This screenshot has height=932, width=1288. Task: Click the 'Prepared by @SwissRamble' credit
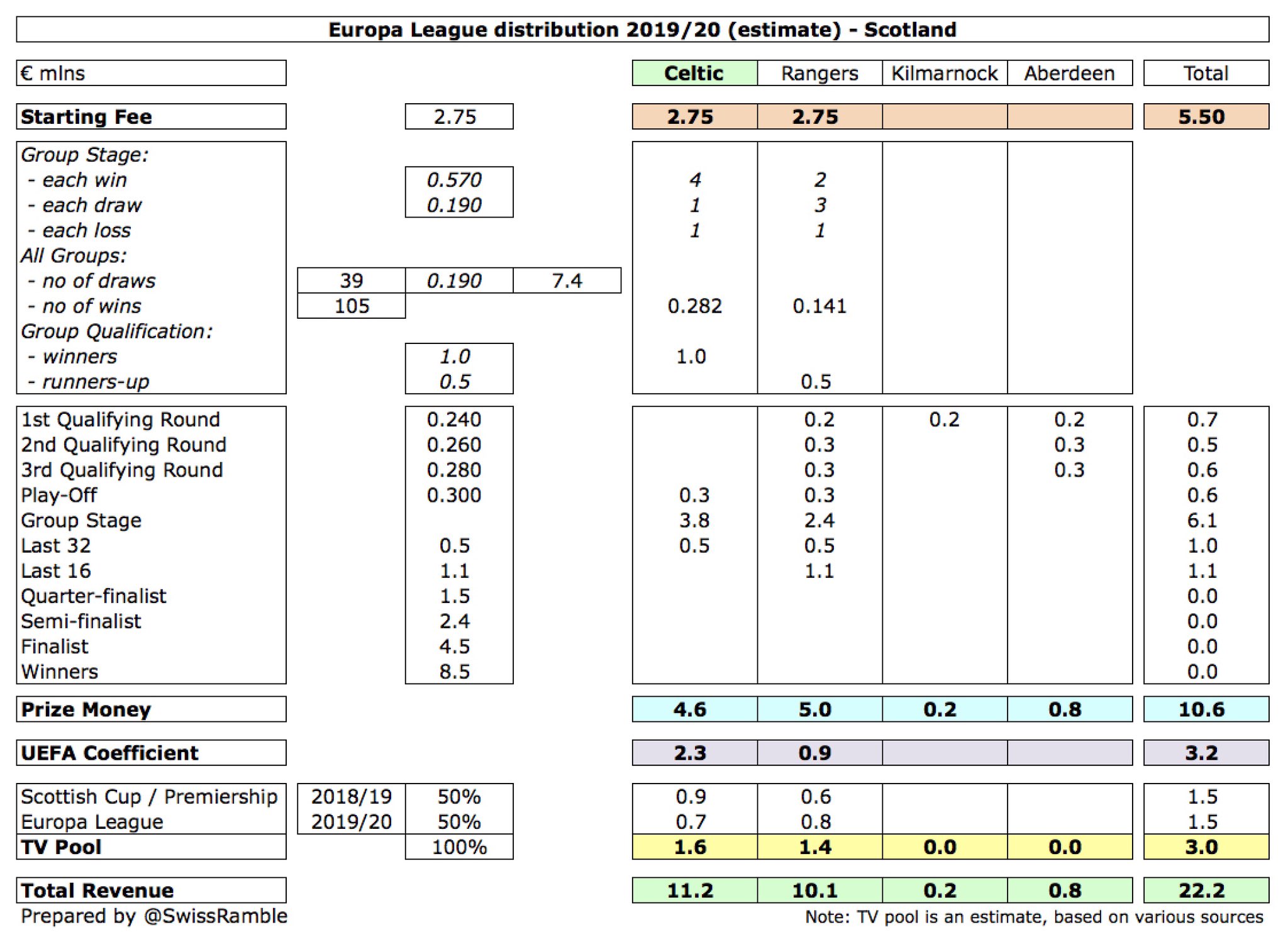click(x=154, y=916)
